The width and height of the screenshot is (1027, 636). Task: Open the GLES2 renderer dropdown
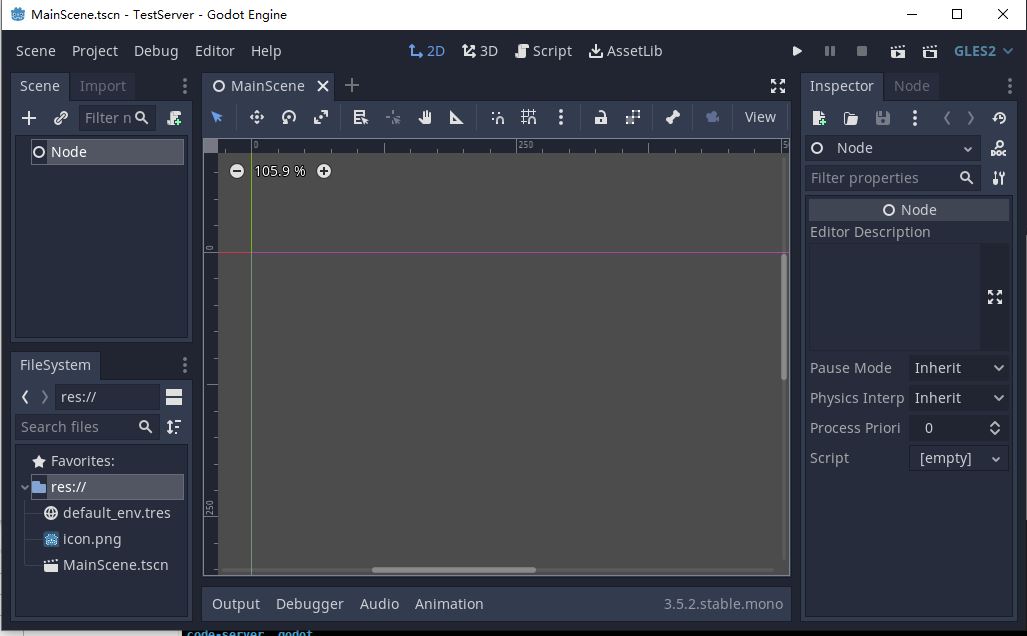pos(983,51)
